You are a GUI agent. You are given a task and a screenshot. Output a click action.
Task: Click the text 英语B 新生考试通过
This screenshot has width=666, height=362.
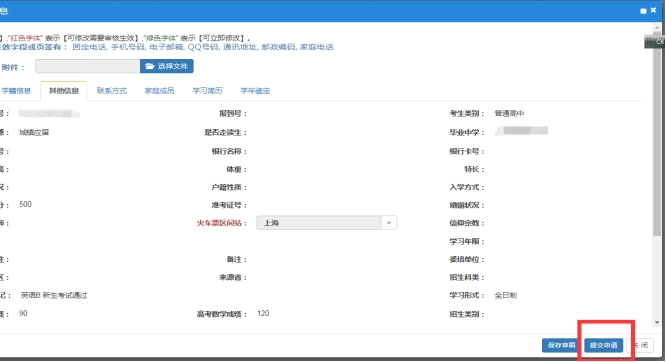[54, 295]
